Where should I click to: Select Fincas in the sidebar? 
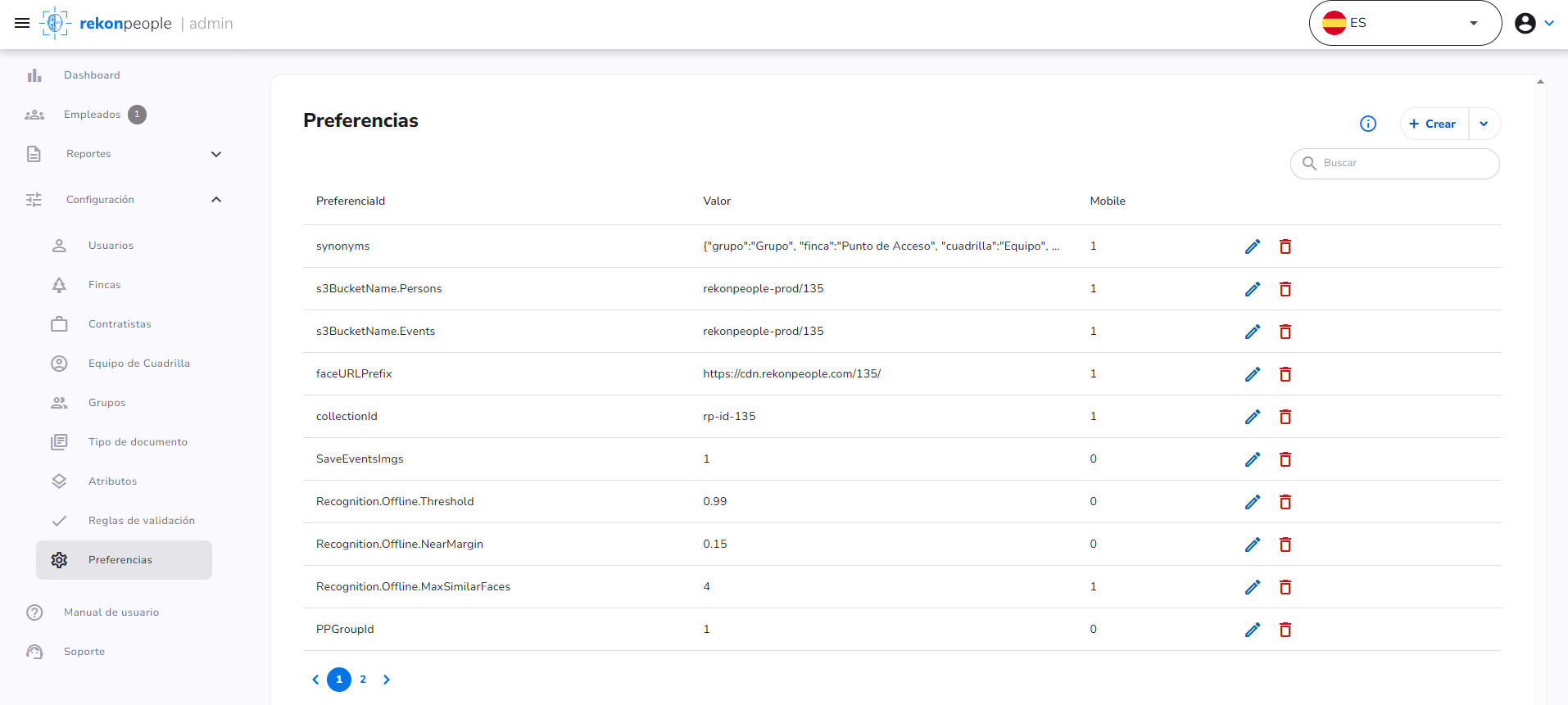[x=104, y=285]
